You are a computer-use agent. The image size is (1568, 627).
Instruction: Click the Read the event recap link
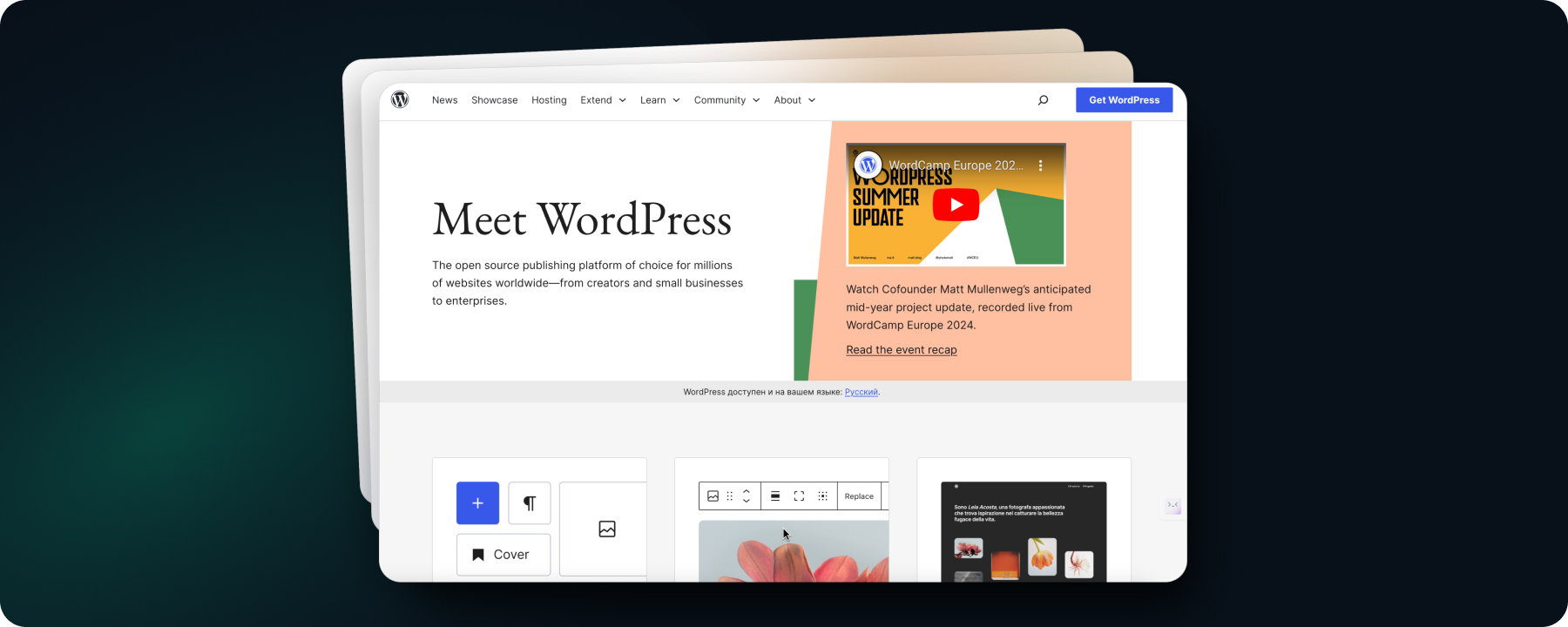pyautogui.click(x=902, y=349)
